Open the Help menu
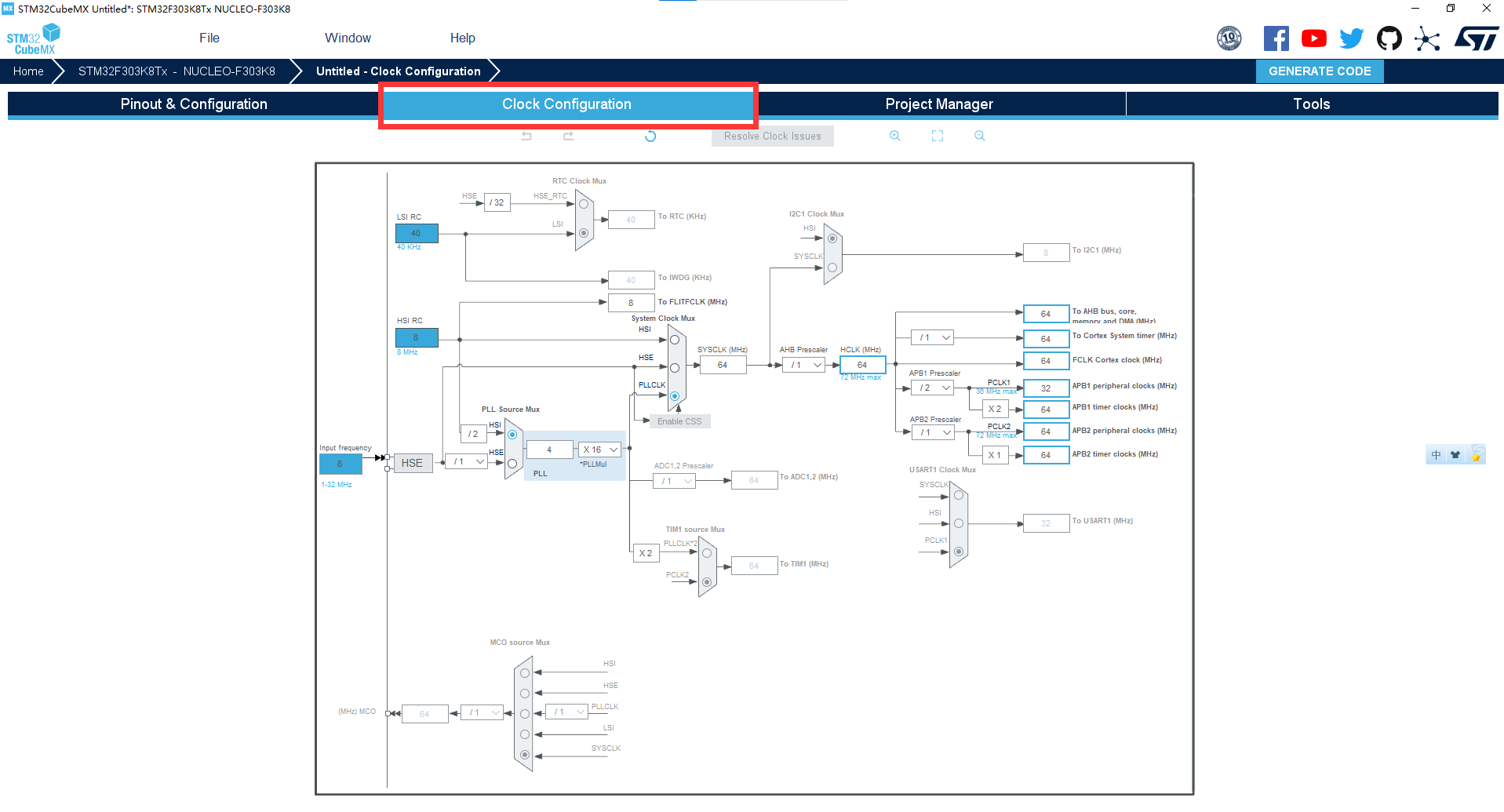The width and height of the screenshot is (1504, 812). click(463, 38)
